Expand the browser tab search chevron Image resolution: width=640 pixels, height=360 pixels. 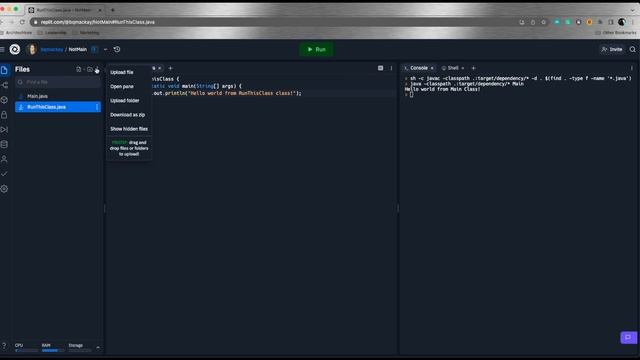633,10
